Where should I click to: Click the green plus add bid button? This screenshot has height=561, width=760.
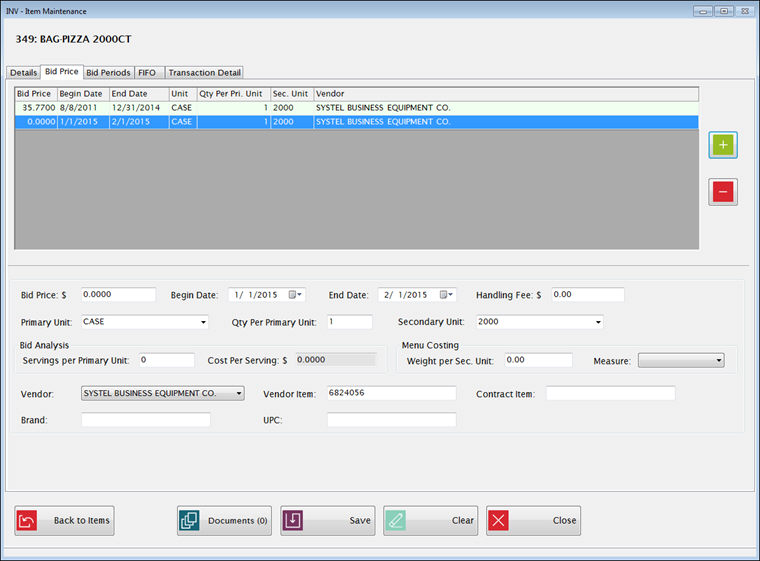click(722, 145)
